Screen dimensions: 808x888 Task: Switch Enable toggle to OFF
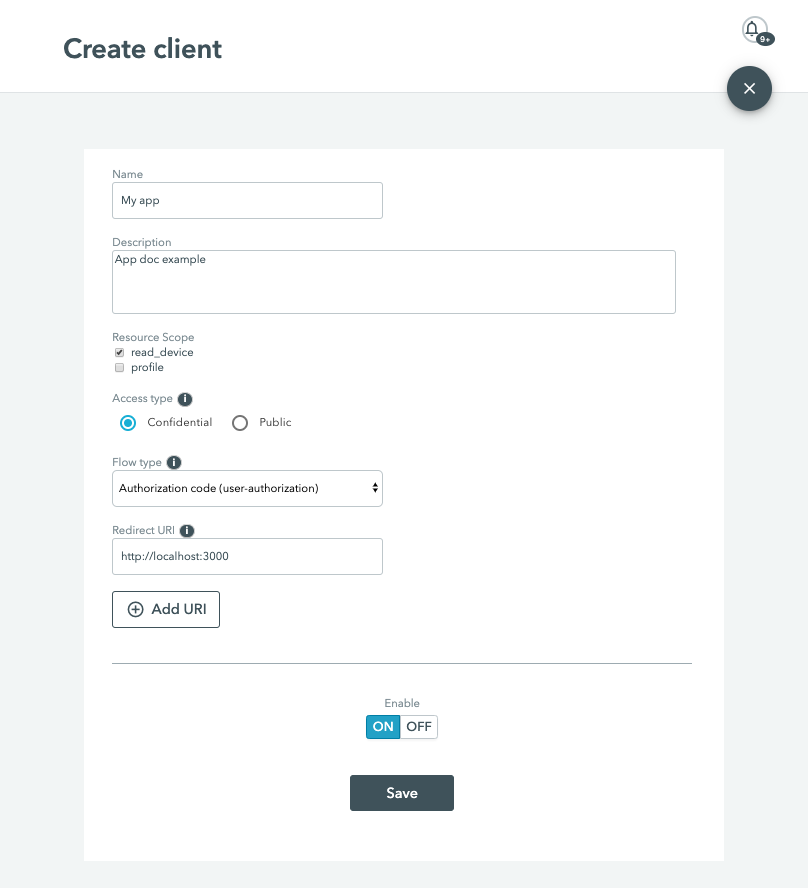click(419, 727)
